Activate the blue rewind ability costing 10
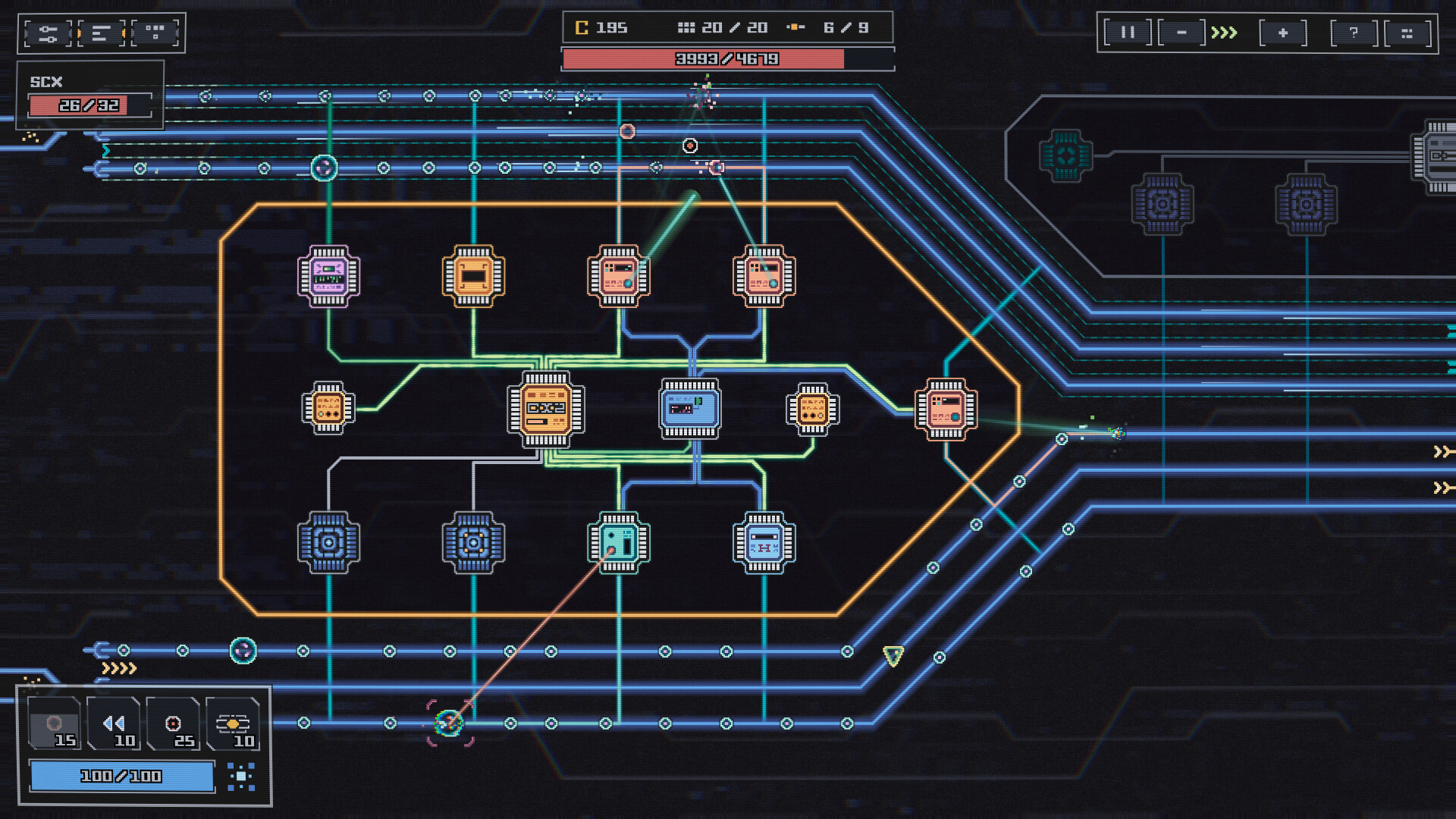The width and height of the screenshot is (1456, 819). click(114, 723)
